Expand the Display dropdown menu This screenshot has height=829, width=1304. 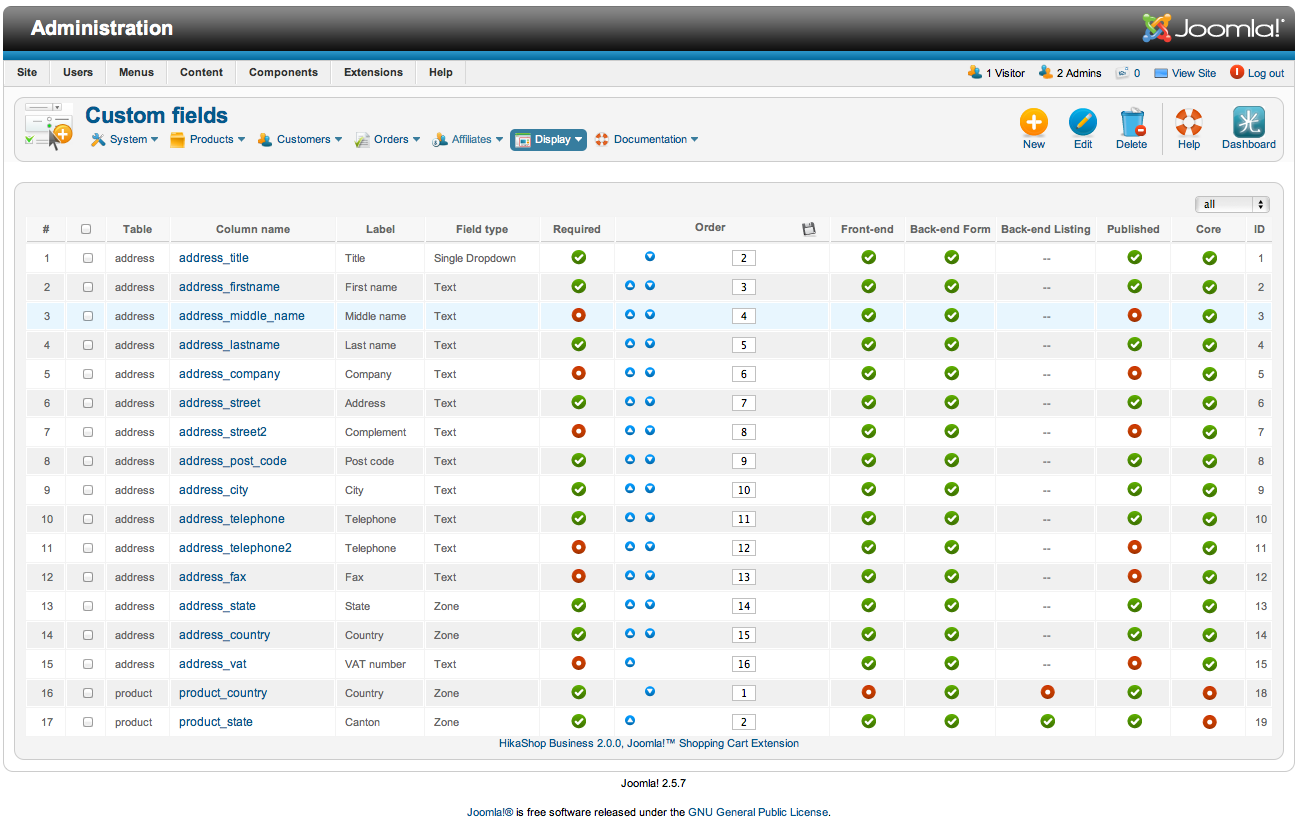[x=548, y=140]
